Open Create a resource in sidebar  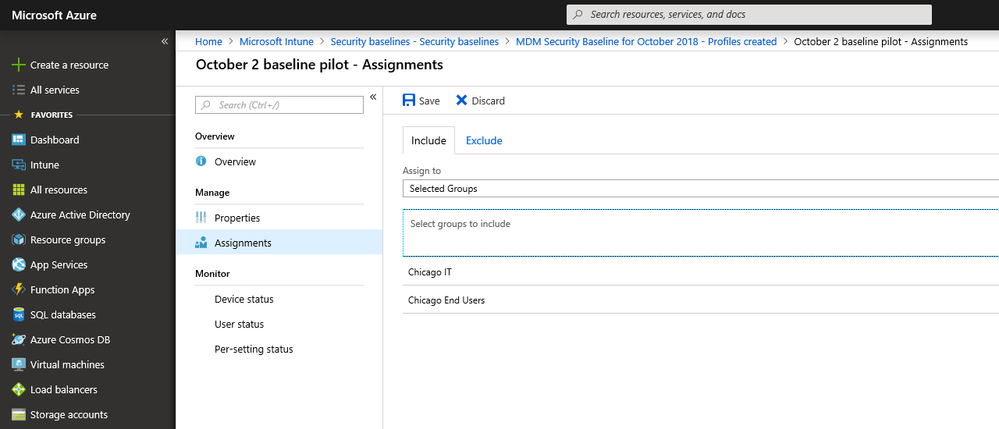click(x=69, y=65)
